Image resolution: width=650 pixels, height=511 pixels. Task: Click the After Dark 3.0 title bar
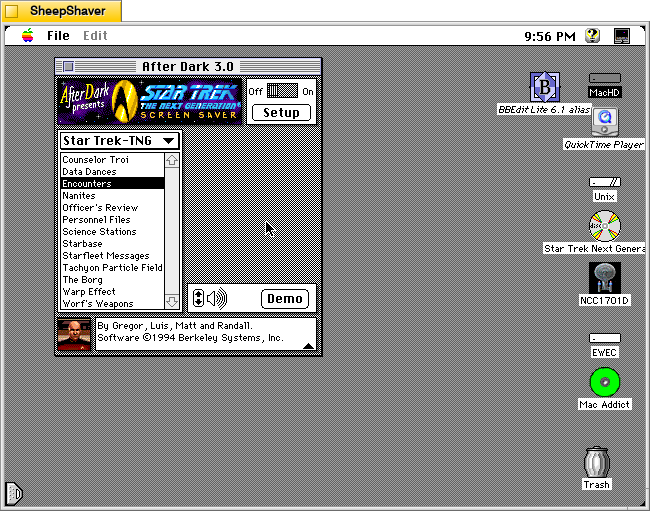pos(188,66)
